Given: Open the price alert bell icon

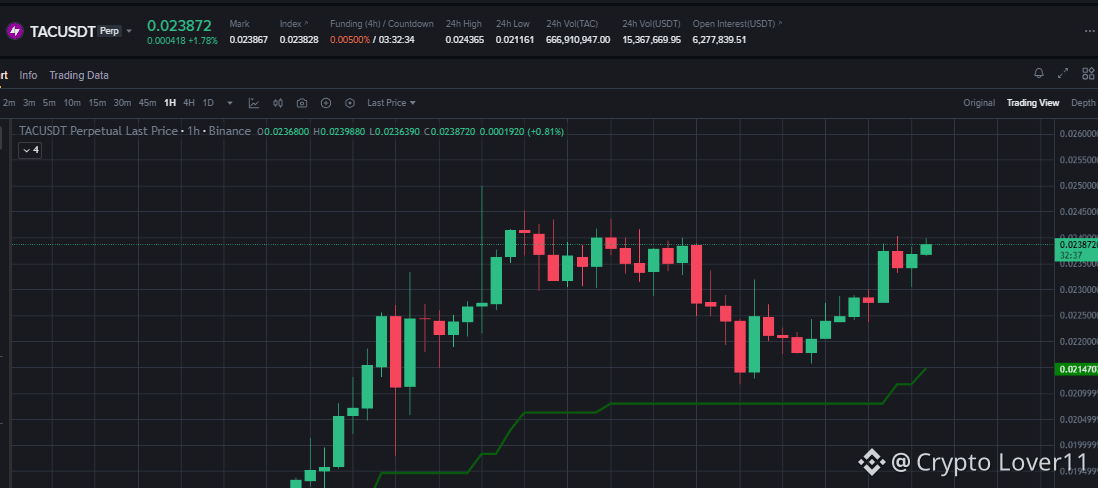Looking at the screenshot, I should pyautogui.click(x=1039, y=74).
